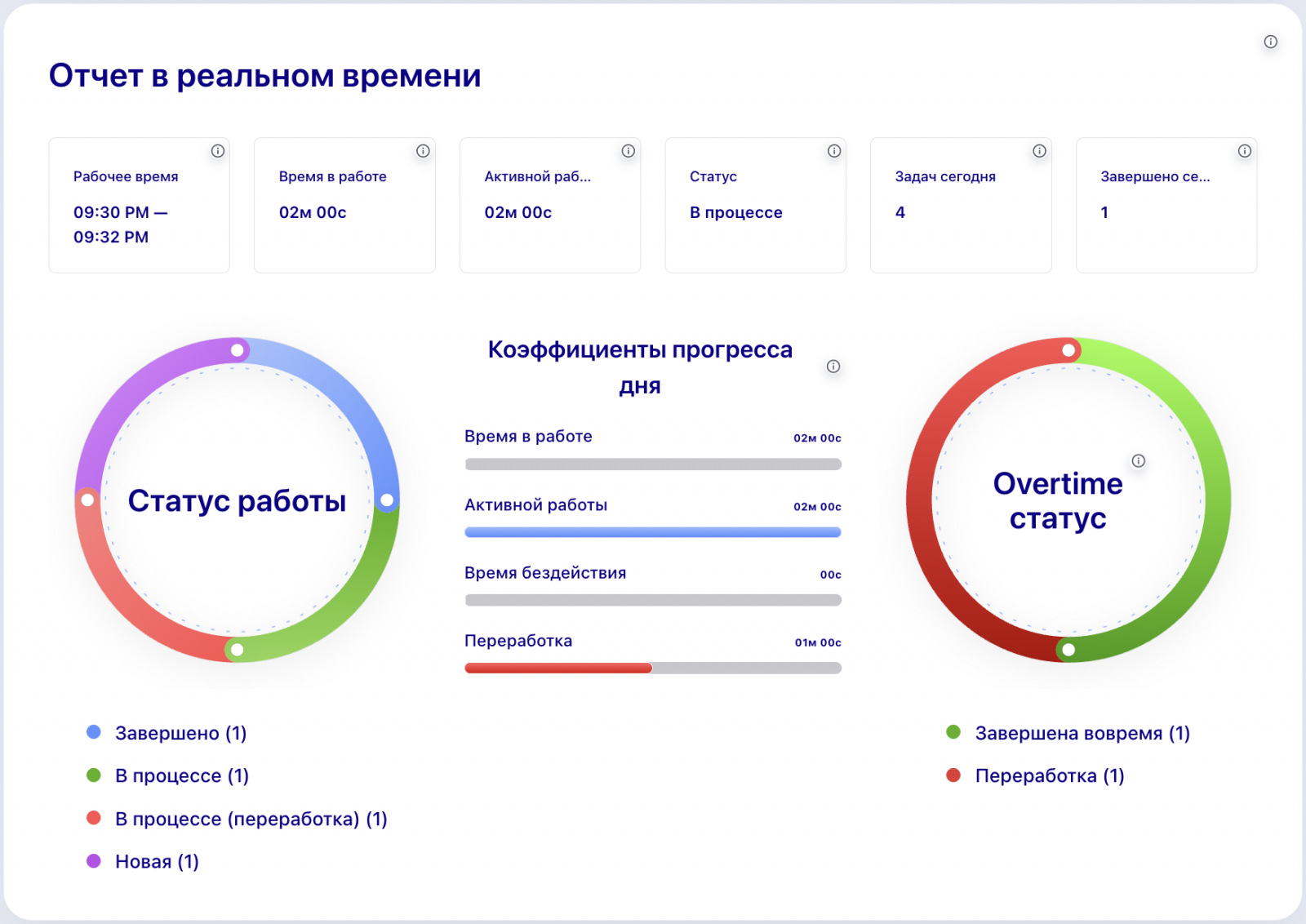Click the blue Активной работы progress bar
The image size is (1306, 924).
click(x=653, y=532)
